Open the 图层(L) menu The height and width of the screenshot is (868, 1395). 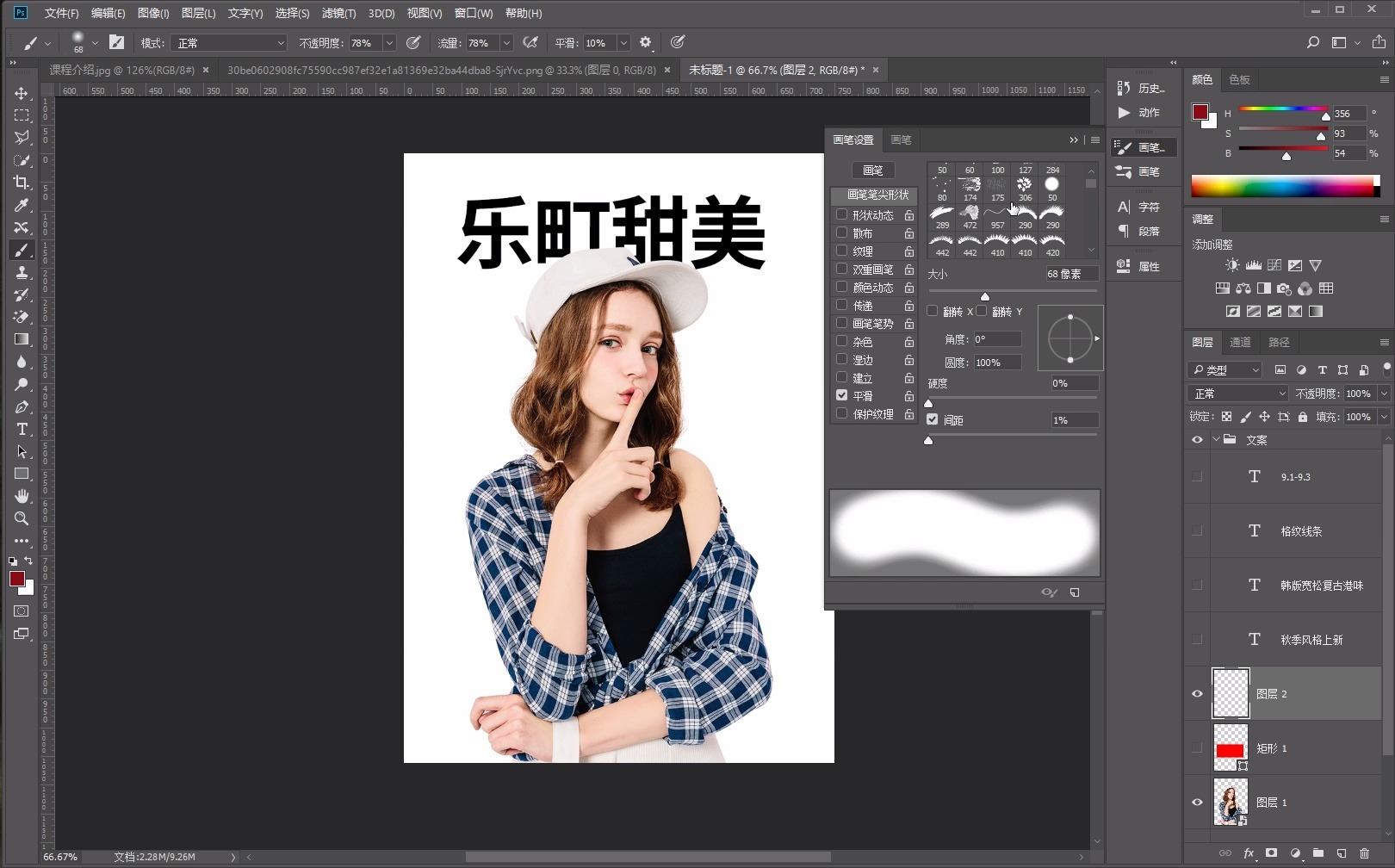[198, 13]
